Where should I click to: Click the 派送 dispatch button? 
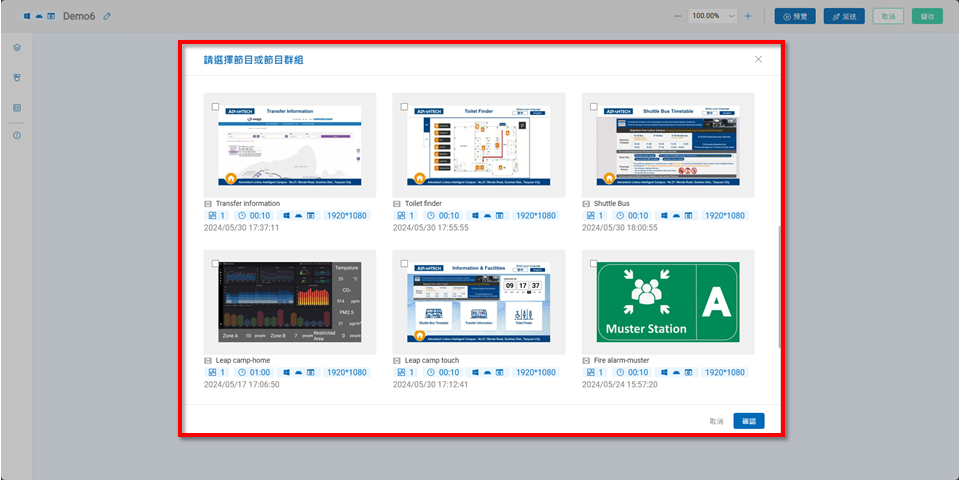point(843,16)
